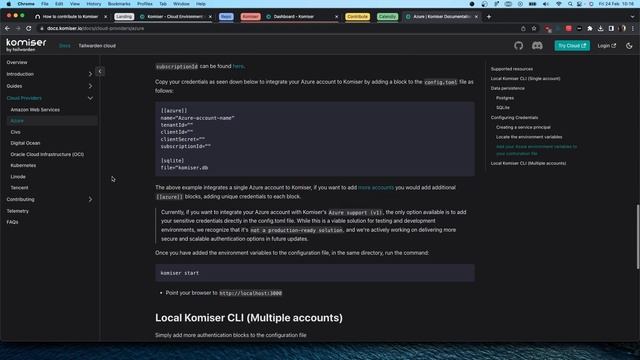Click the komiser logo
640x360 pixels.
(x=26, y=45)
